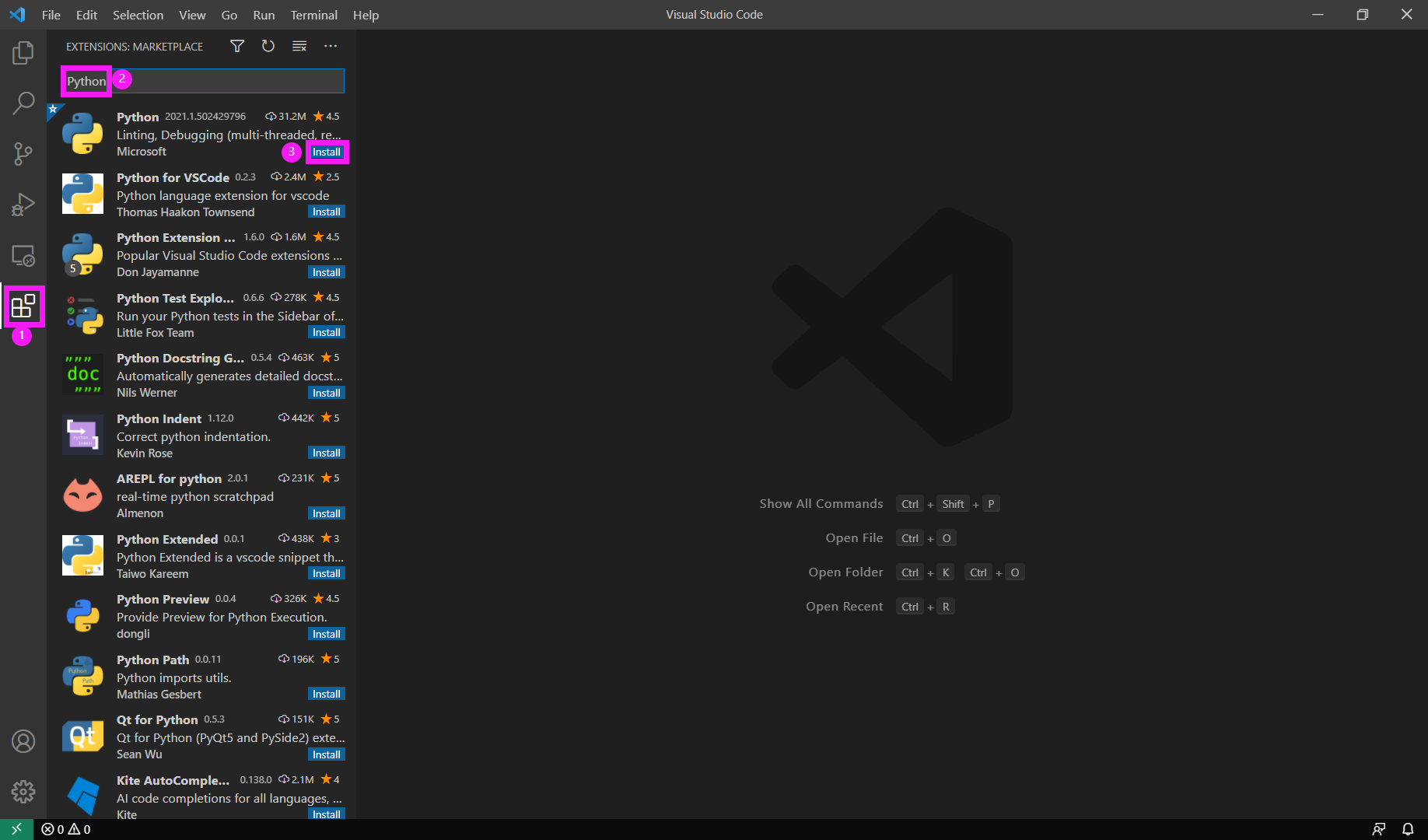Select the Python Preview title
Image resolution: width=1428 pixels, height=840 pixels.
click(x=163, y=599)
